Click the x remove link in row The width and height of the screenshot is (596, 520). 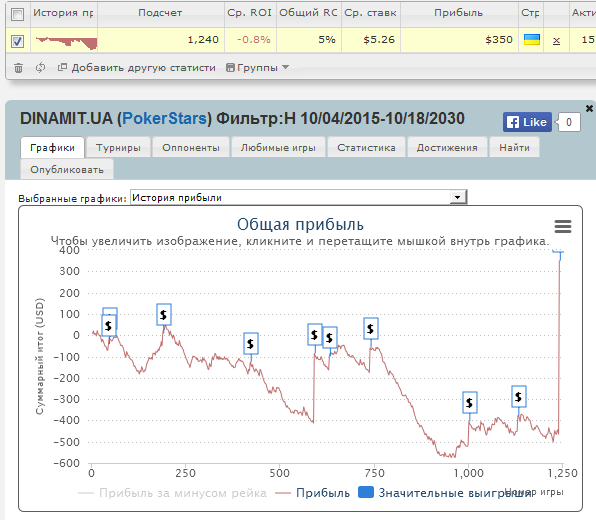[x=556, y=40]
